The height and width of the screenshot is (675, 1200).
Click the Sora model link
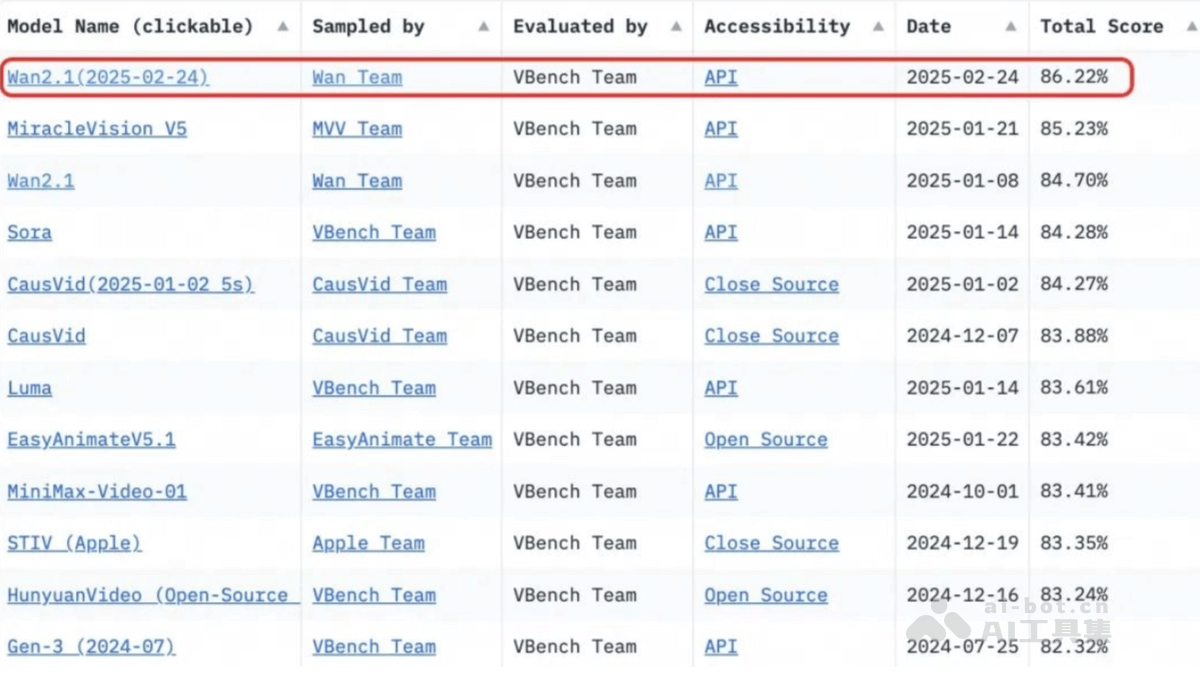(29, 233)
